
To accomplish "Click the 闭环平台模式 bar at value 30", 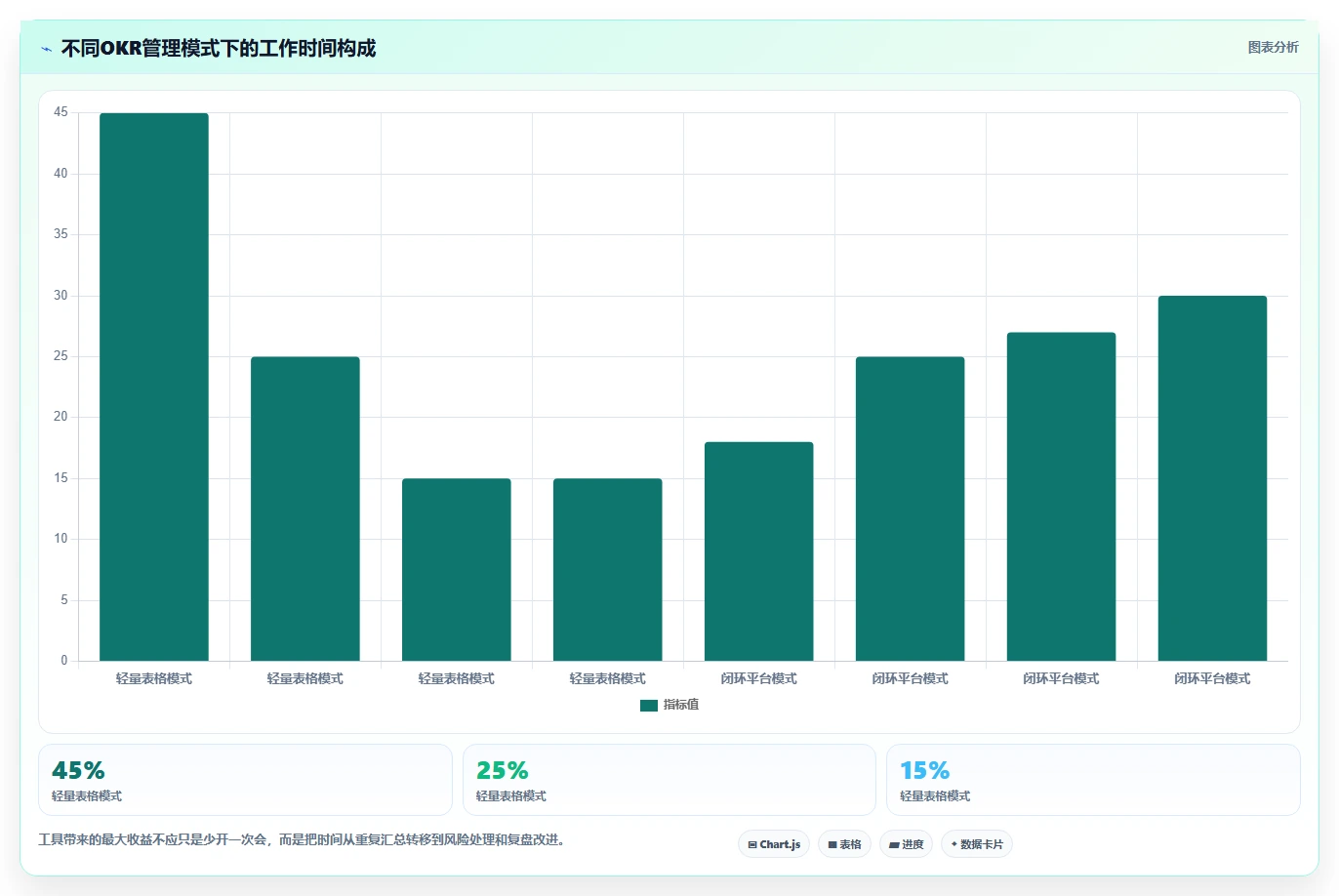I will click(1213, 478).
